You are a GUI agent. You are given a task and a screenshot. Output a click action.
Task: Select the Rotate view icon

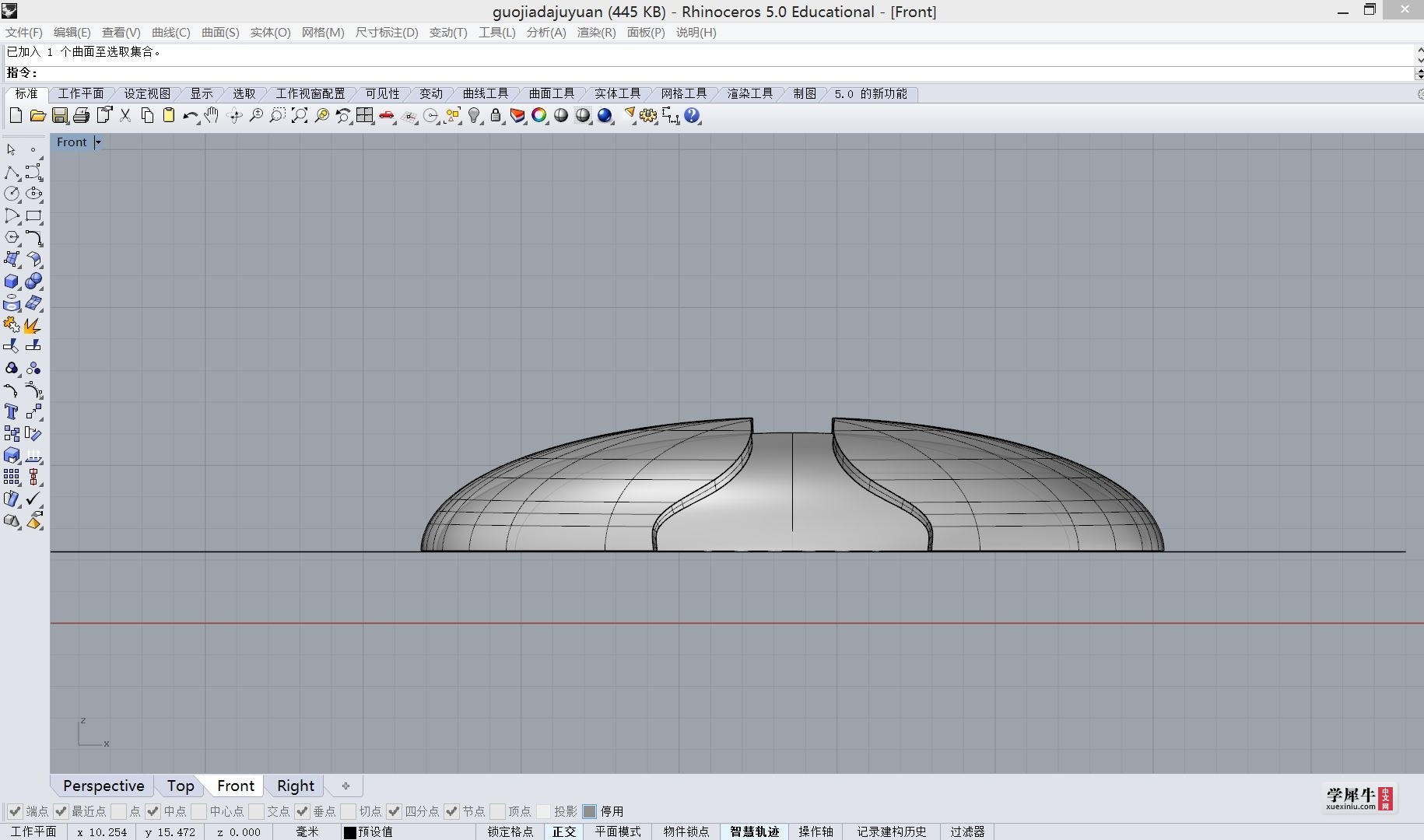click(x=234, y=116)
